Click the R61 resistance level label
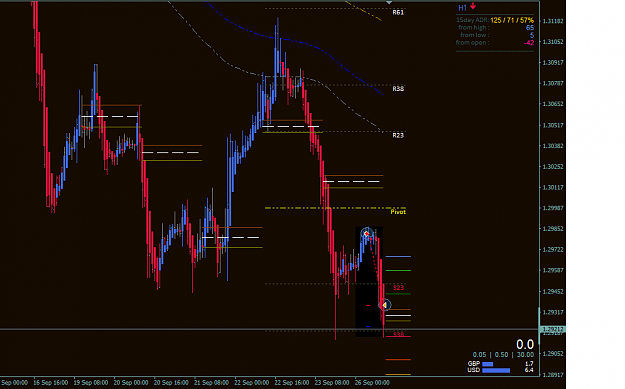 [398, 12]
